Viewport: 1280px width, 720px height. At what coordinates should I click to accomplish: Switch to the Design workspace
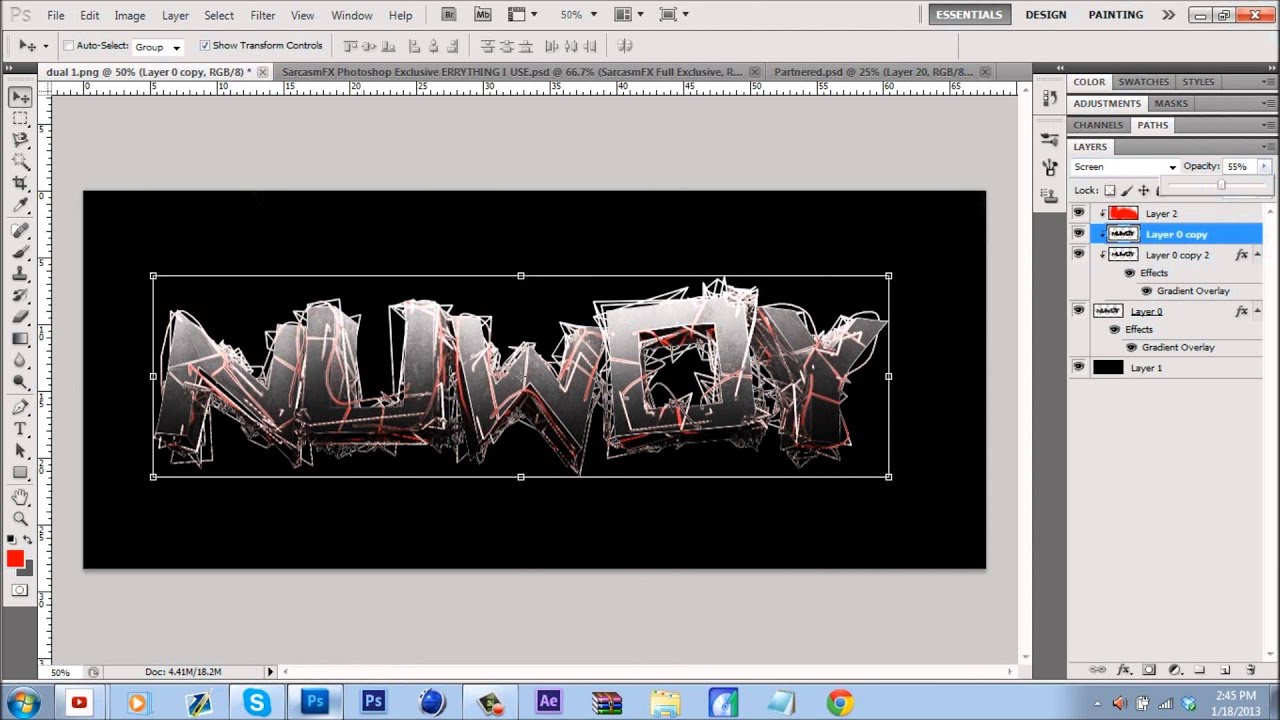1046,15
